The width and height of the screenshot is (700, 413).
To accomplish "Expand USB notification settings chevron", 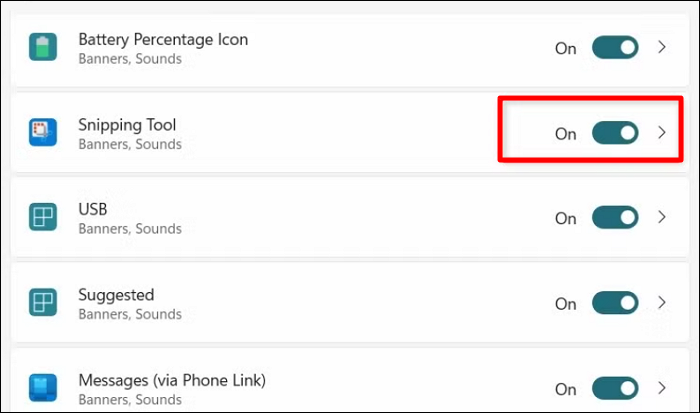I will (x=661, y=218).
